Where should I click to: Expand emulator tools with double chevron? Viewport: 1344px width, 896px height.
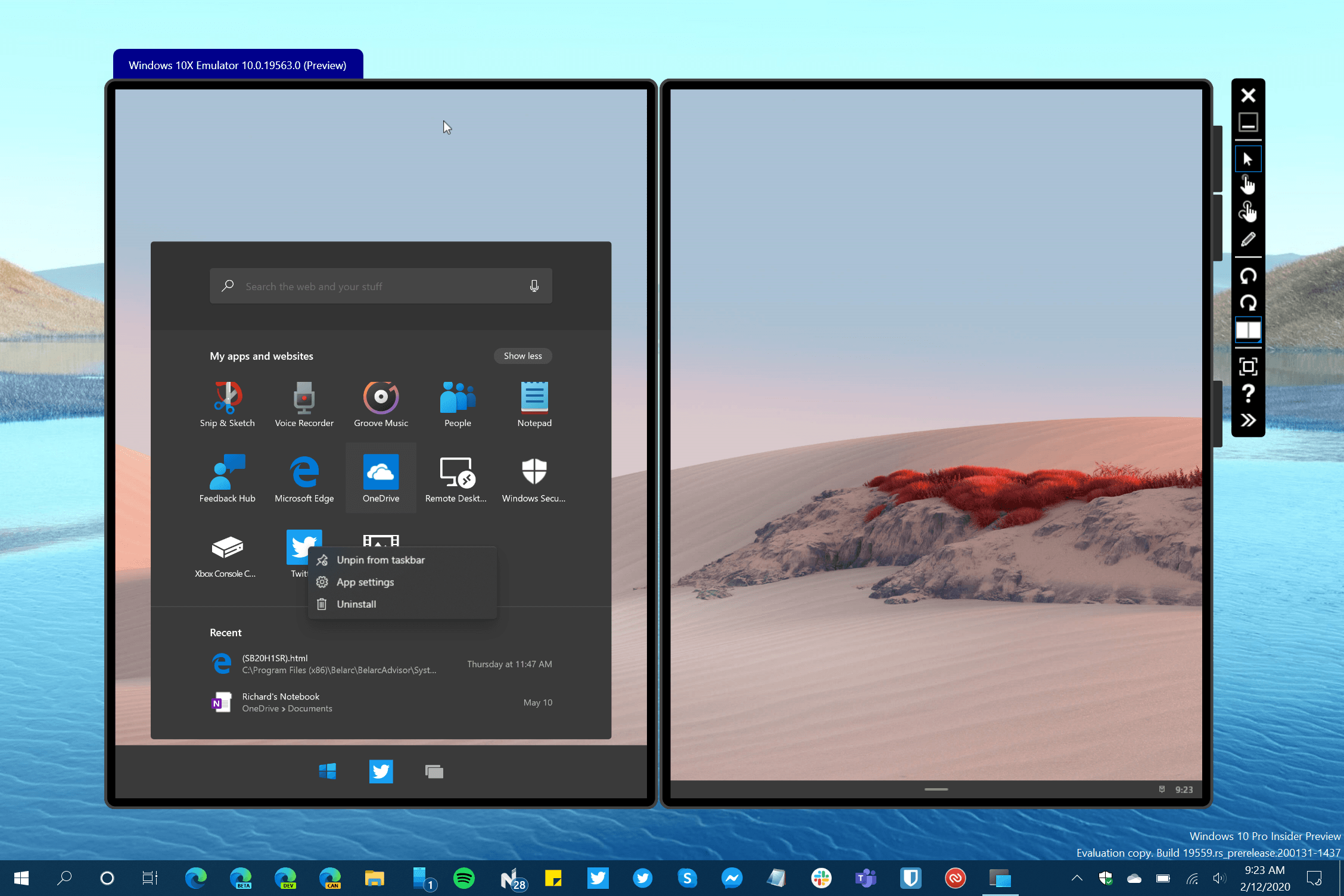(1247, 421)
